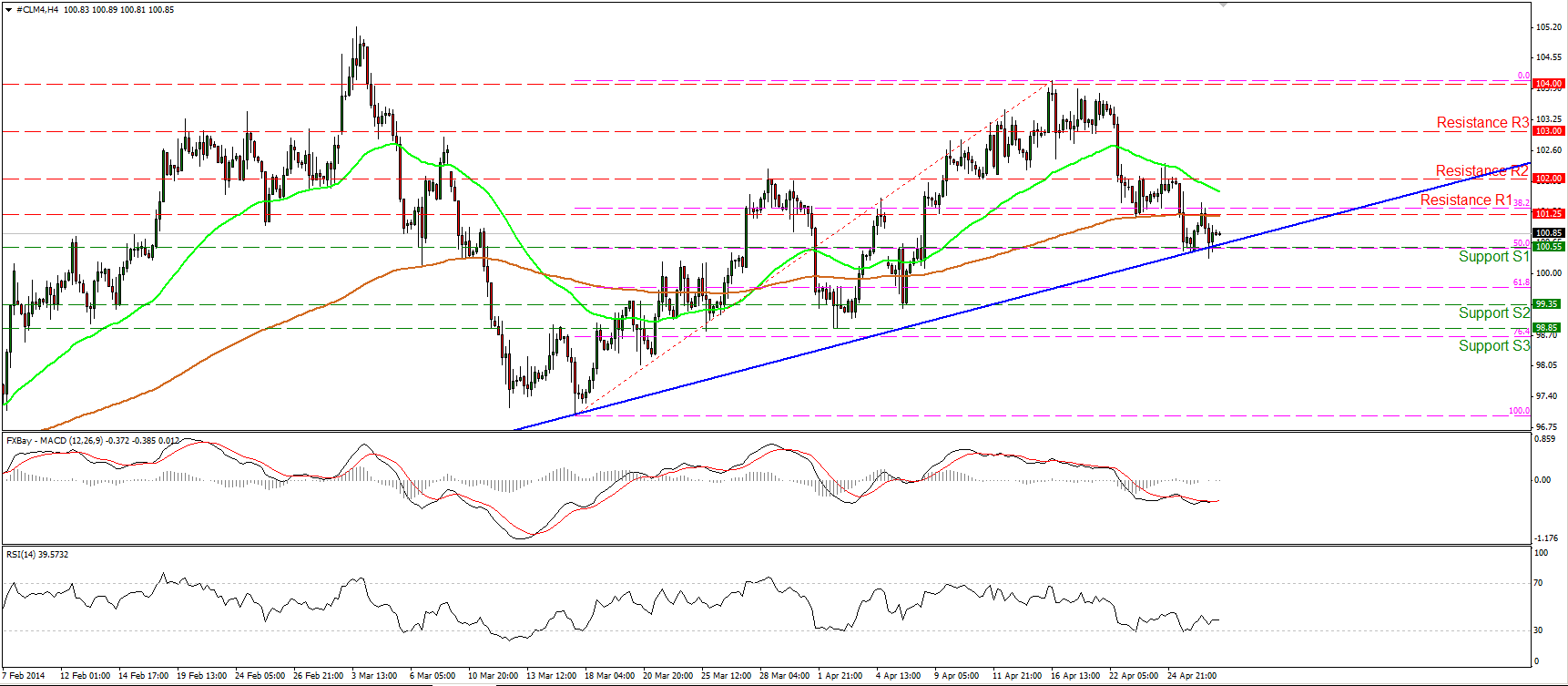This screenshot has height=686, width=1568.
Task: Click the Fibonacci 38.2 level label
Action: click(1522, 203)
